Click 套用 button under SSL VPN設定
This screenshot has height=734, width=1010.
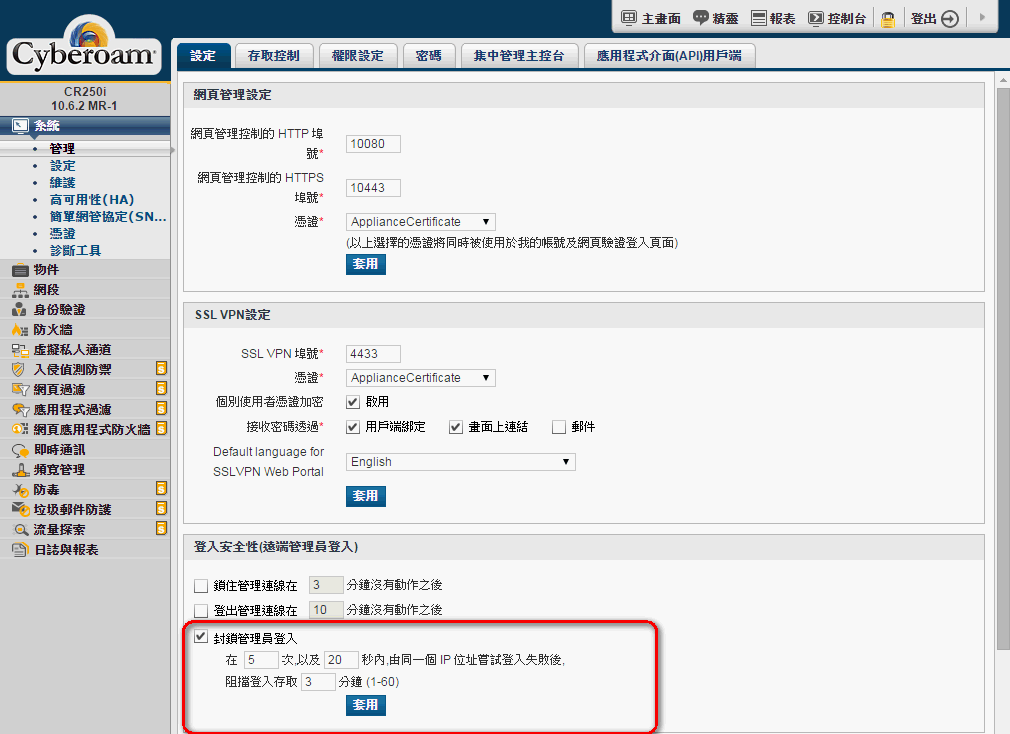(365, 496)
